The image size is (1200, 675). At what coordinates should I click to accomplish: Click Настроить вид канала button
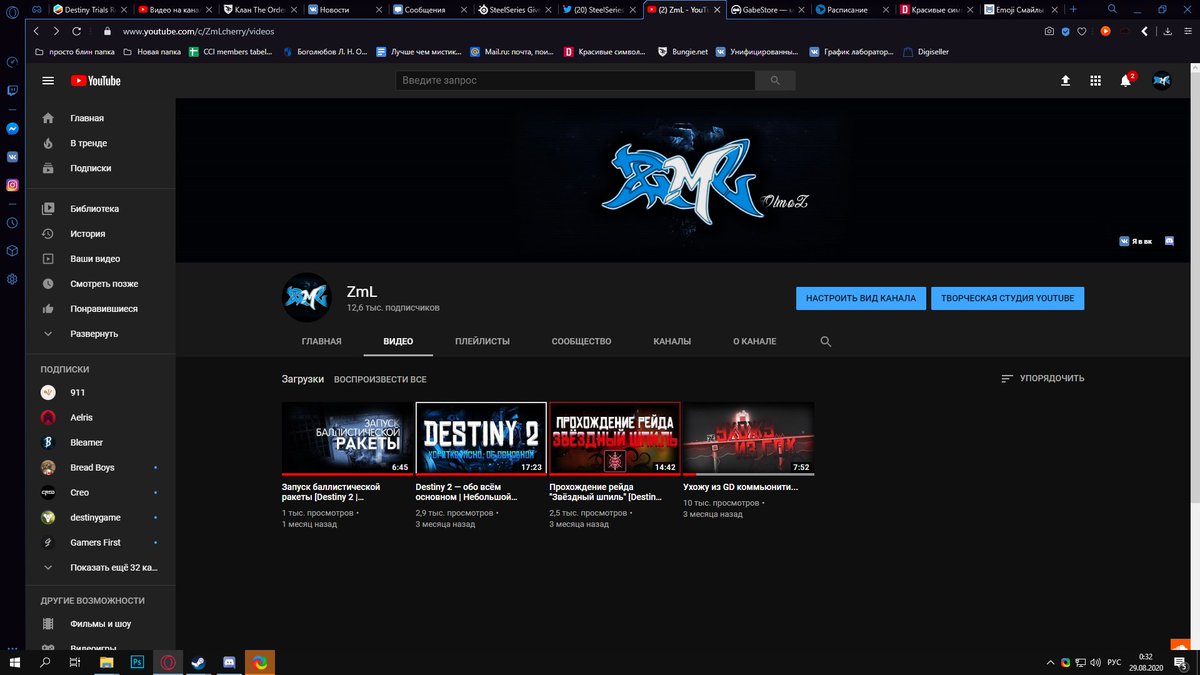[x=860, y=298]
